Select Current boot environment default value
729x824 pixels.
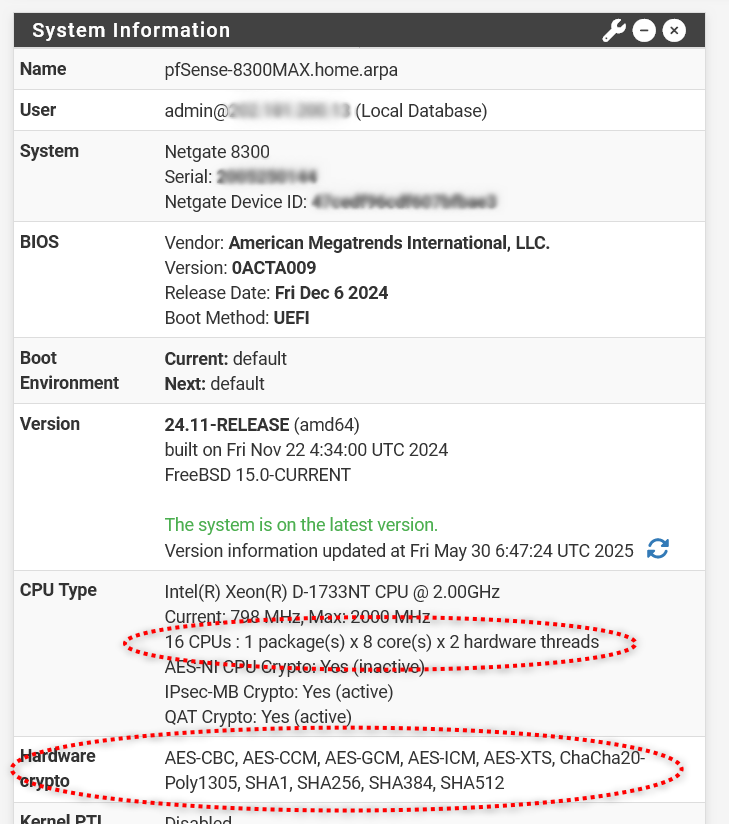pos(260,359)
